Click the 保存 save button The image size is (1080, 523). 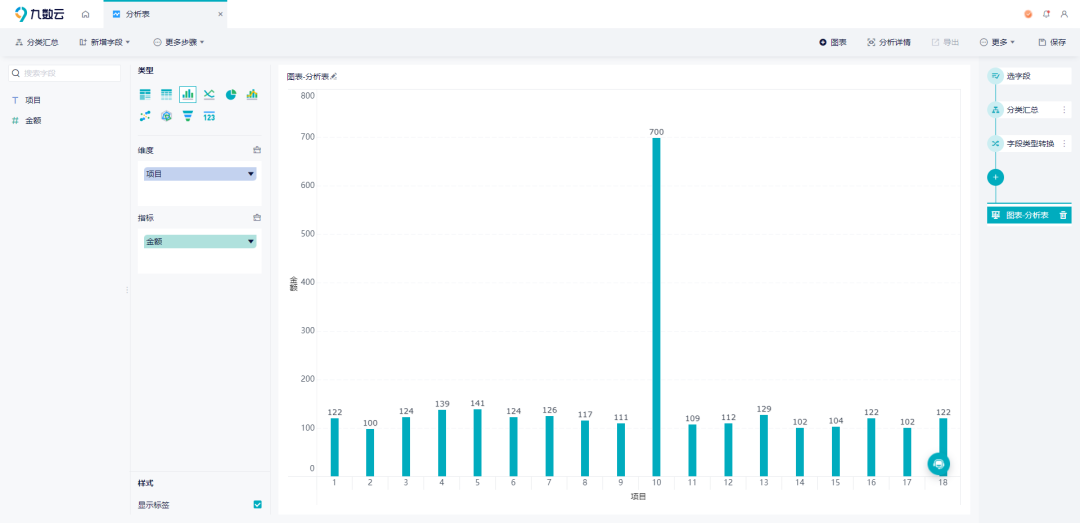pyautogui.click(x=1052, y=42)
